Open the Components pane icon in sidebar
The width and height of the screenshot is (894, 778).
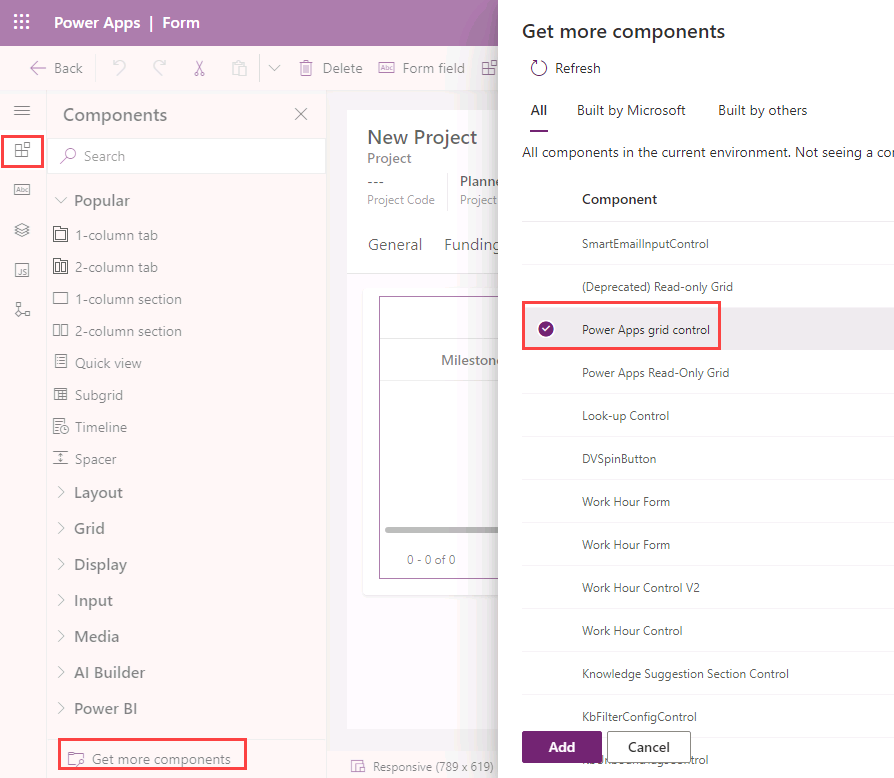pyautogui.click(x=22, y=150)
